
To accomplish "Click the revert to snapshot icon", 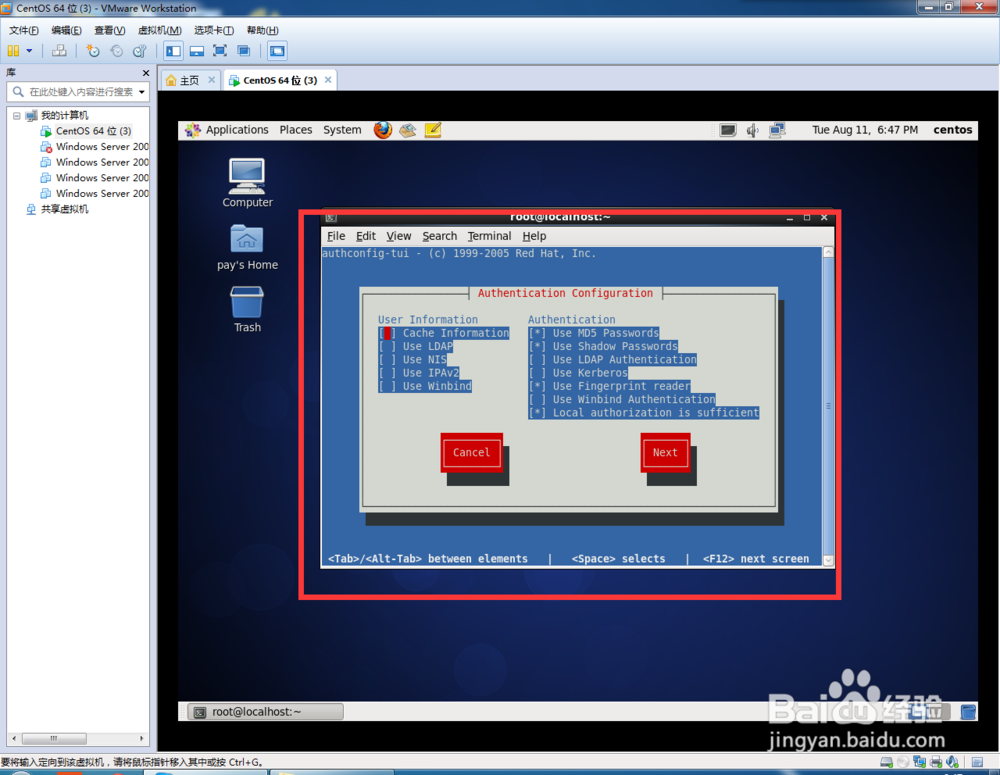I will point(117,51).
